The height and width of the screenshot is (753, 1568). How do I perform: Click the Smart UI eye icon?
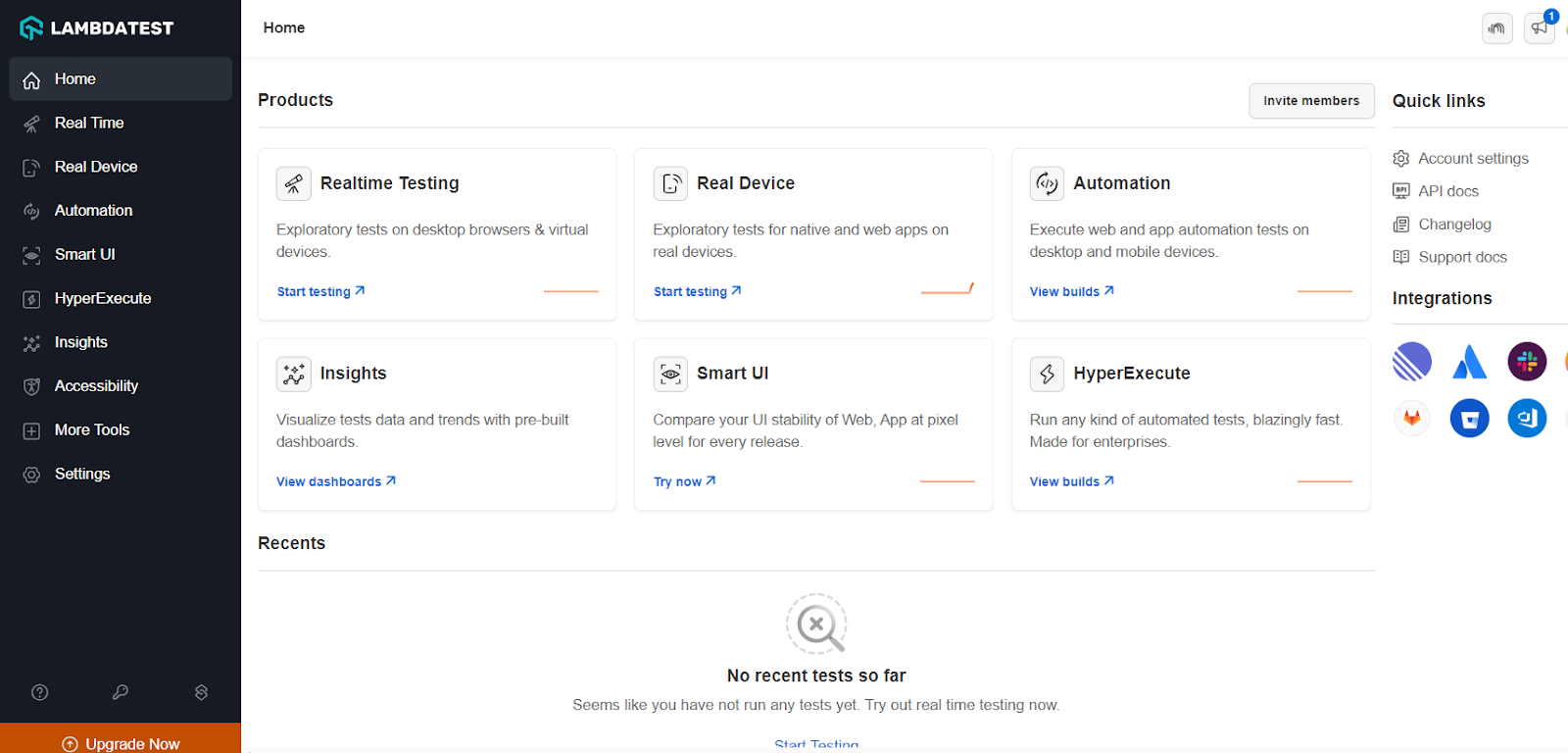point(671,374)
